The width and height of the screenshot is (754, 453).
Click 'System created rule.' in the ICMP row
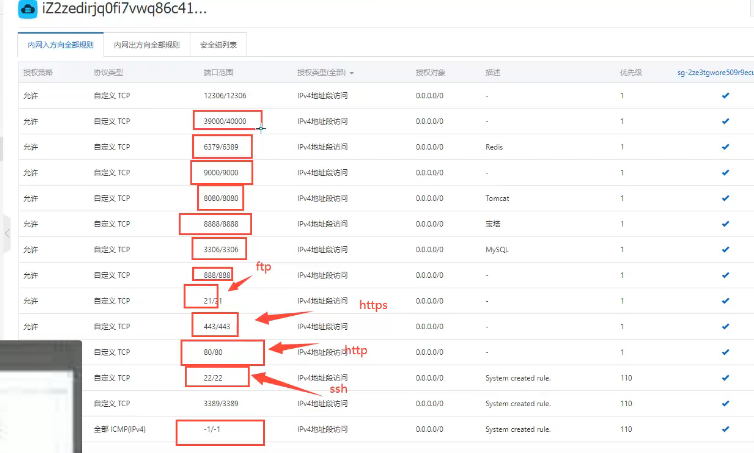pyautogui.click(x=518, y=429)
